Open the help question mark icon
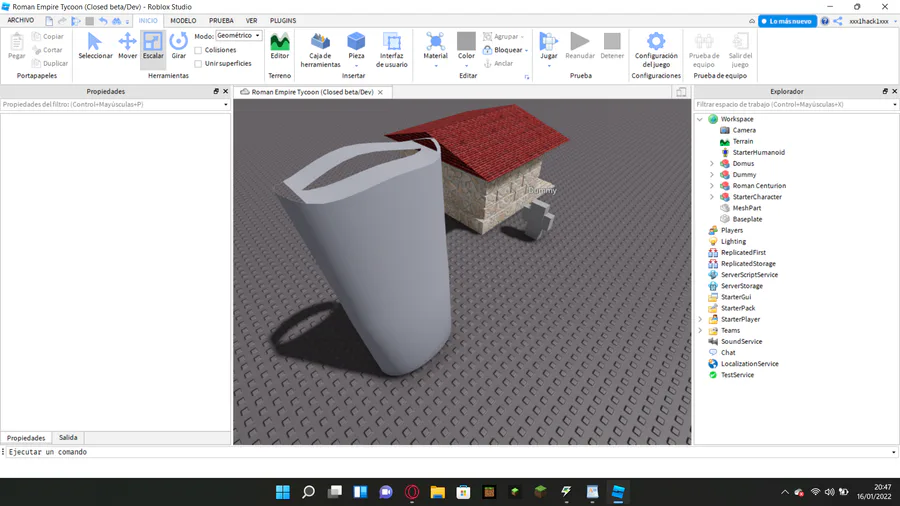The height and width of the screenshot is (506, 900). click(x=825, y=21)
